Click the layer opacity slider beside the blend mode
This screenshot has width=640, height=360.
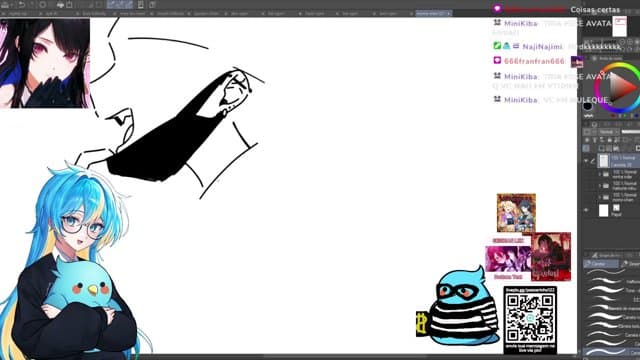pos(631,132)
